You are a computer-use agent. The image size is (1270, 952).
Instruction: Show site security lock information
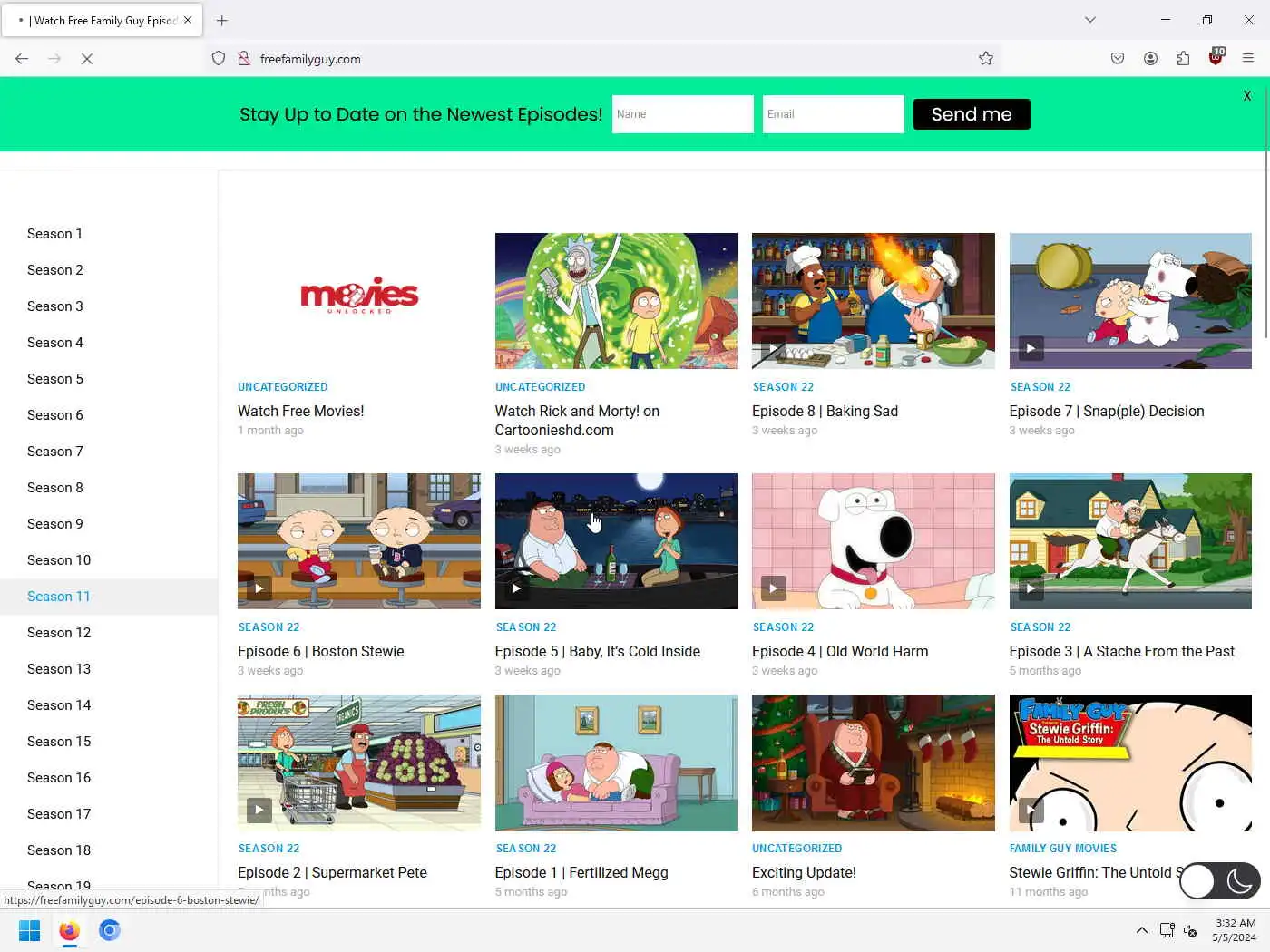pyautogui.click(x=243, y=59)
